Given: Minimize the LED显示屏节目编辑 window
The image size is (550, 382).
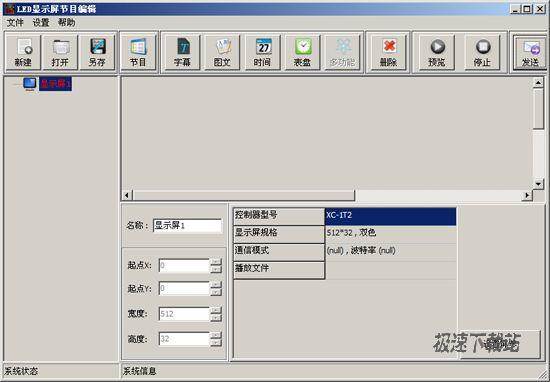Looking at the screenshot, I should (515, 9).
